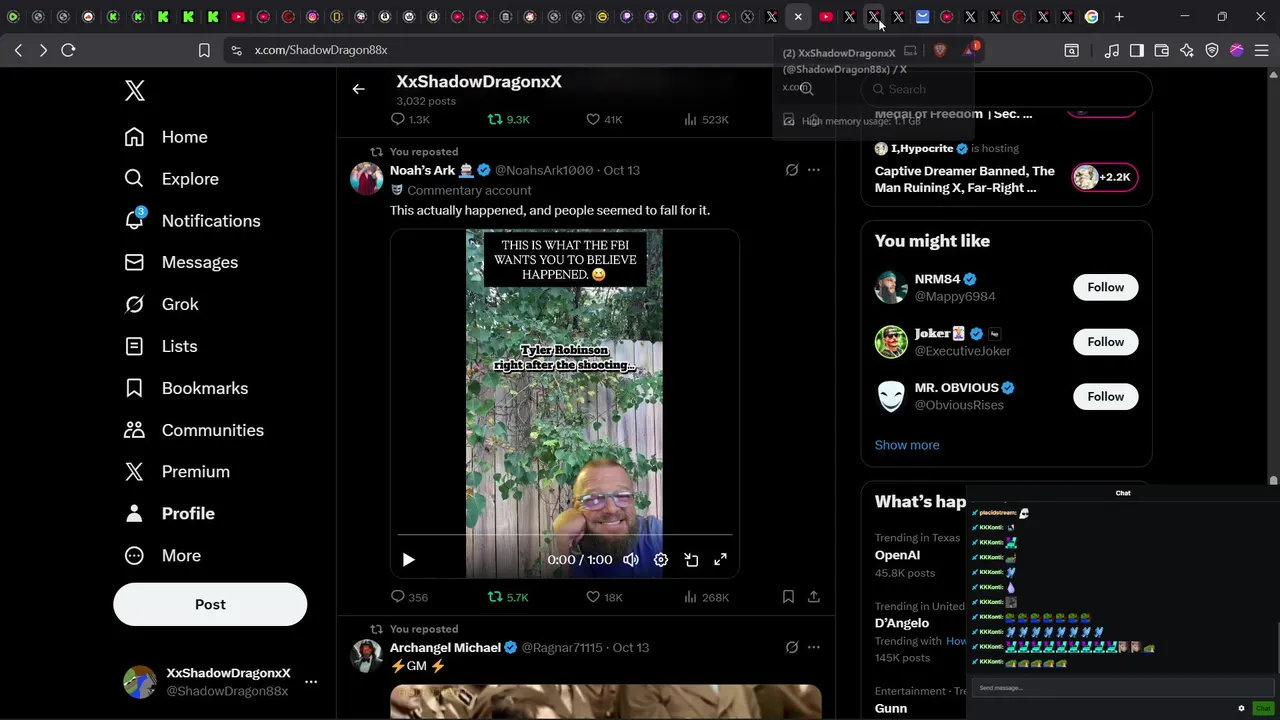Click the X logo in sidebar
1280x720 pixels.
point(135,90)
